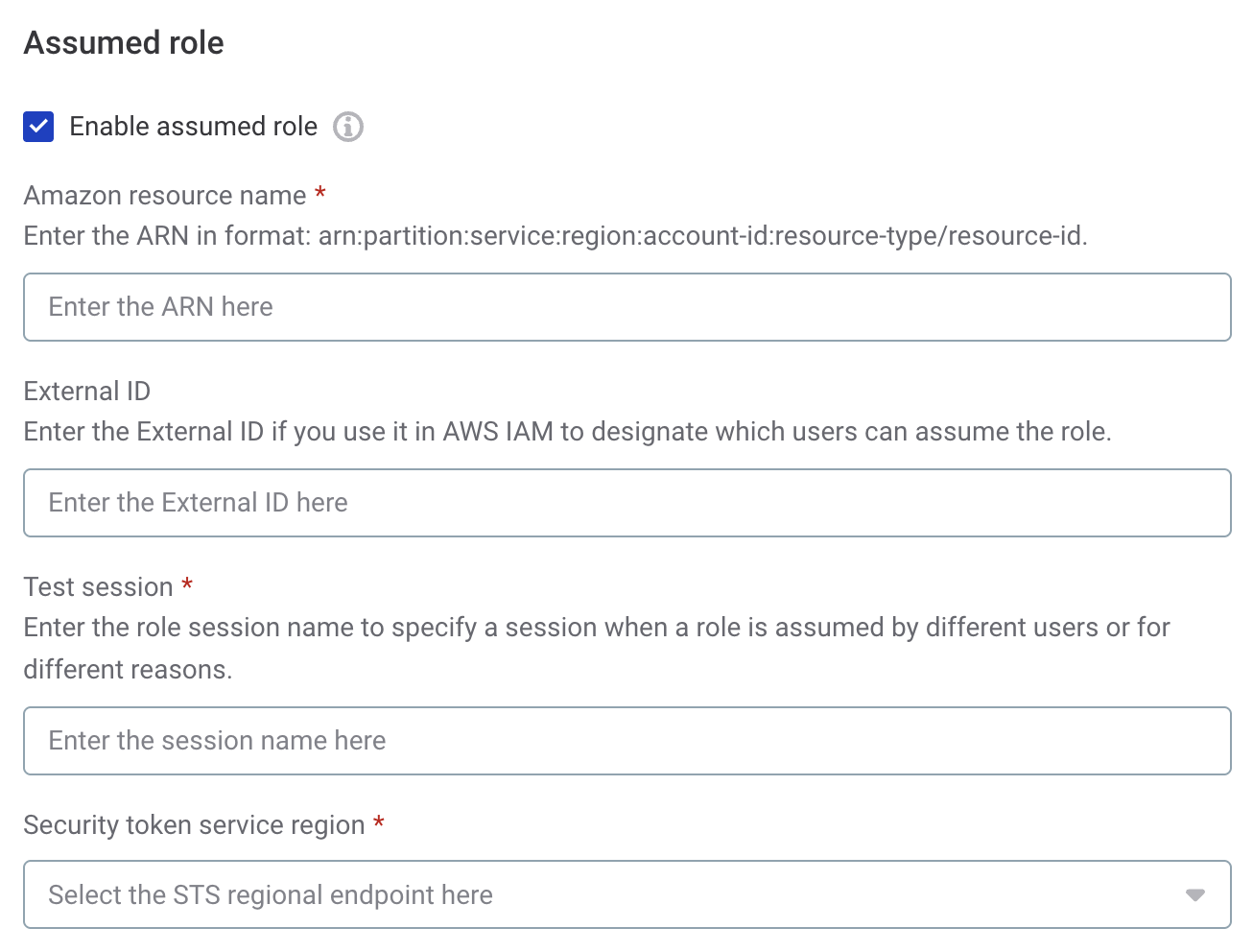This screenshot has width=1253, height=952.
Task: Click the info icon next to Enable assumed role
Action: pyautogui.click(x=347, y=126)
